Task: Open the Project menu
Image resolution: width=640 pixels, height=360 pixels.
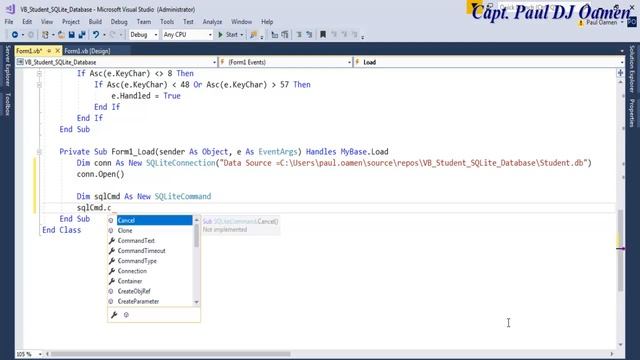Action: pos(71,22)
